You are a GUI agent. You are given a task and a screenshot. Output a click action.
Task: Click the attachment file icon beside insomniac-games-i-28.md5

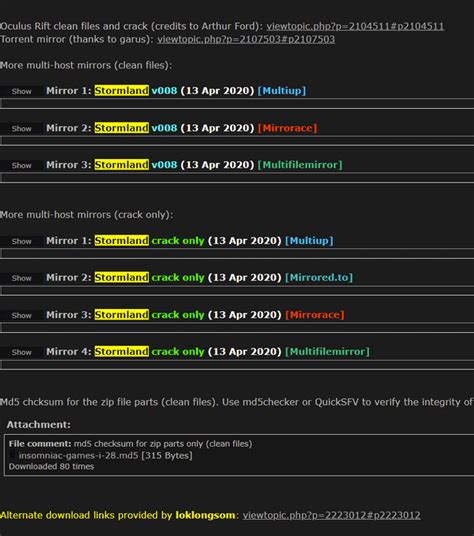(12, 455)
